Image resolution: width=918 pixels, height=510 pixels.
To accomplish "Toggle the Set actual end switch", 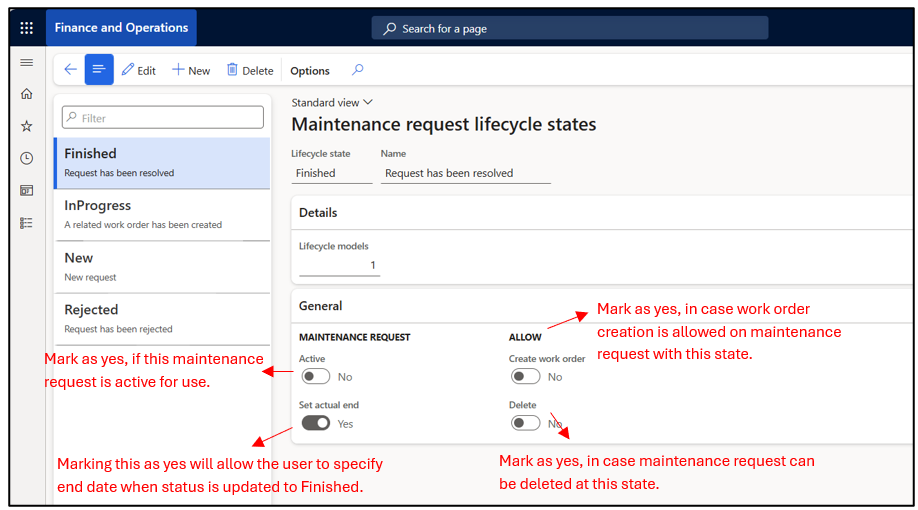I will pos(316,423).
